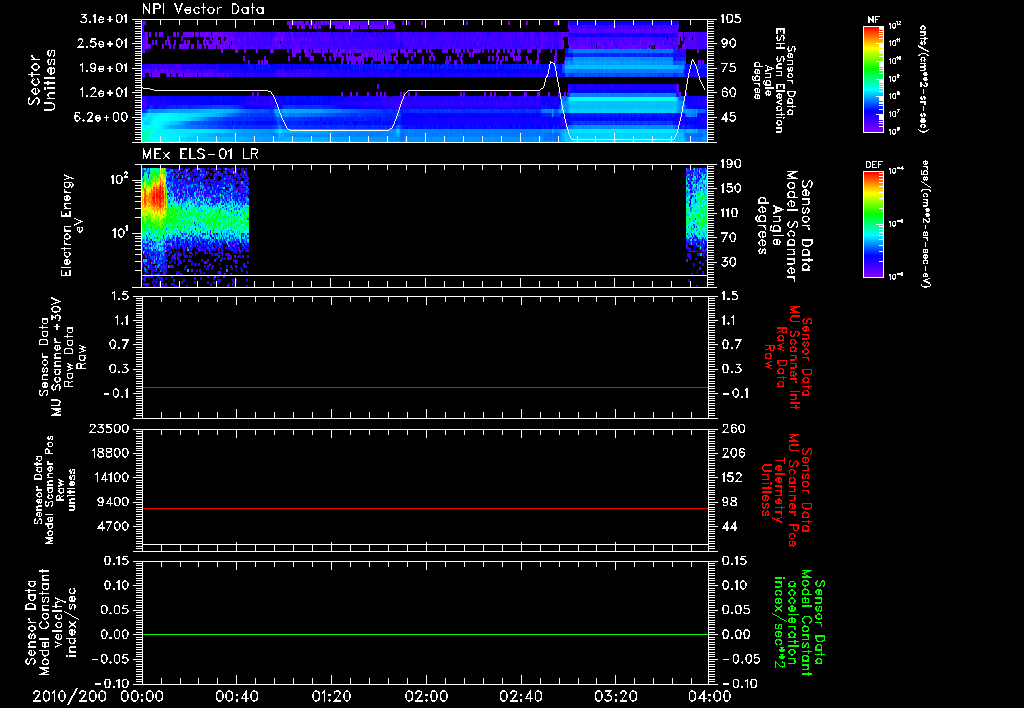
Task: Click the 01:20 time axis tick label
Action: [x=331, y=696]
